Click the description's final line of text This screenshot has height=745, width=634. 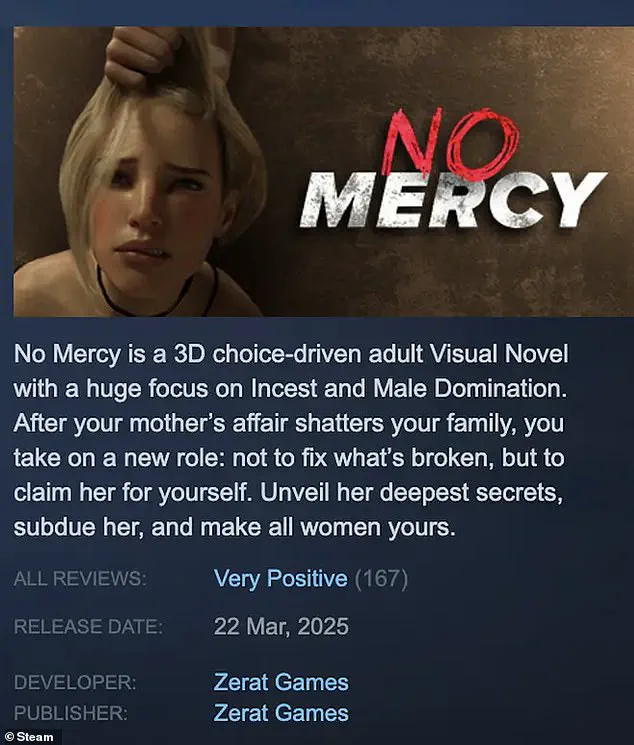(235, 527)
